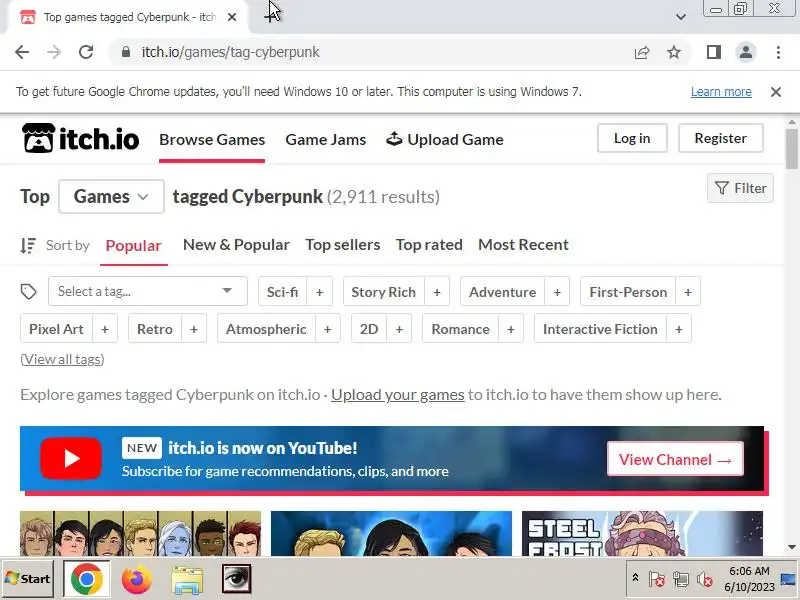Click the YouTube play logo in banner

(x=71, y=459)
